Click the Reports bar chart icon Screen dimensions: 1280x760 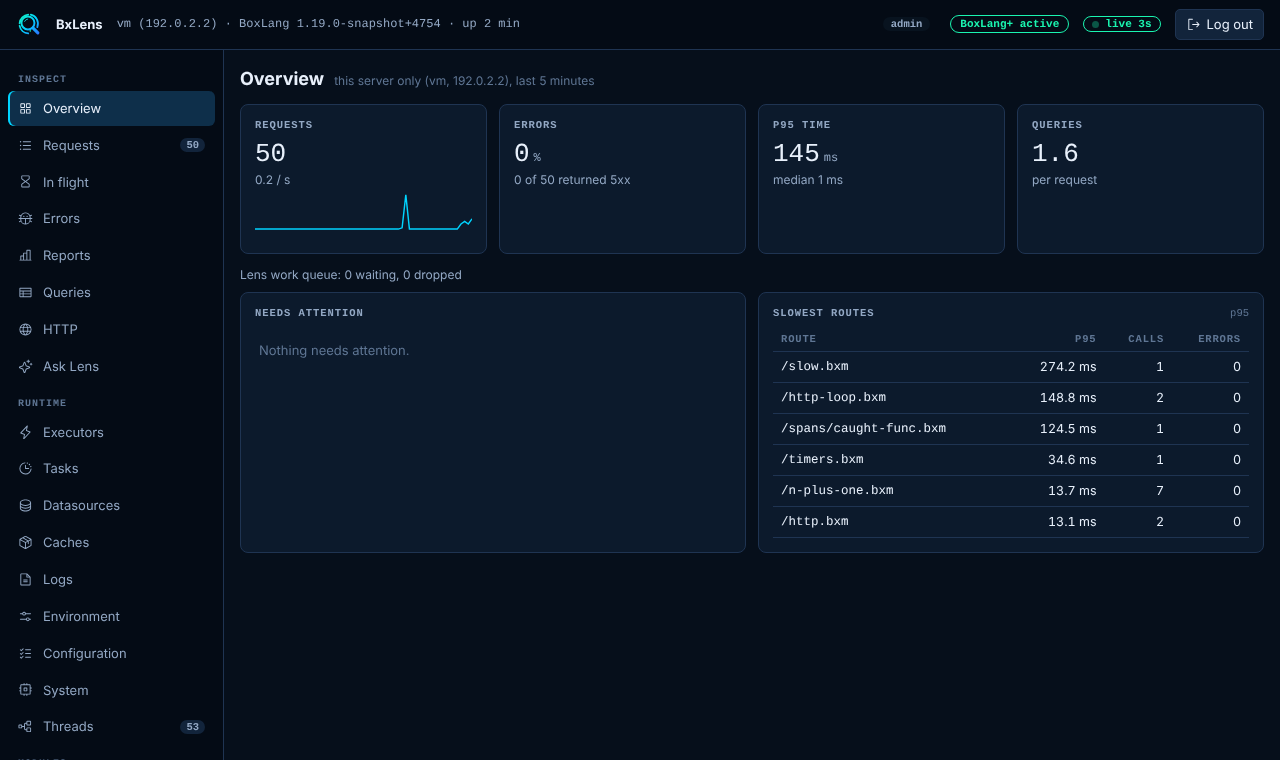pyautogui.click(x=25, y=255)
